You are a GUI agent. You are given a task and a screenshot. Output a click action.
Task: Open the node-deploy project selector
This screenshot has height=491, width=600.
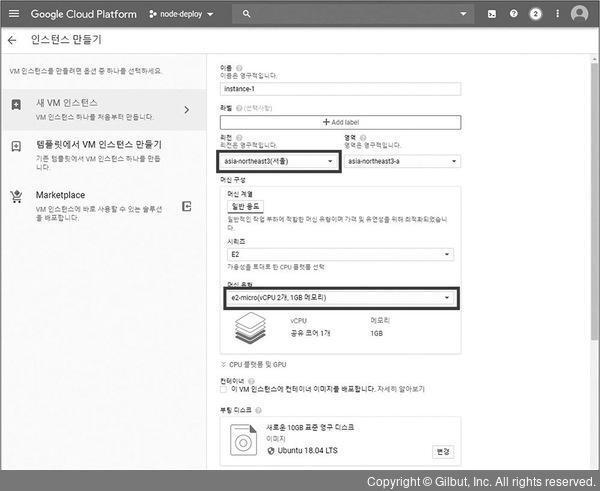(181, 14)
